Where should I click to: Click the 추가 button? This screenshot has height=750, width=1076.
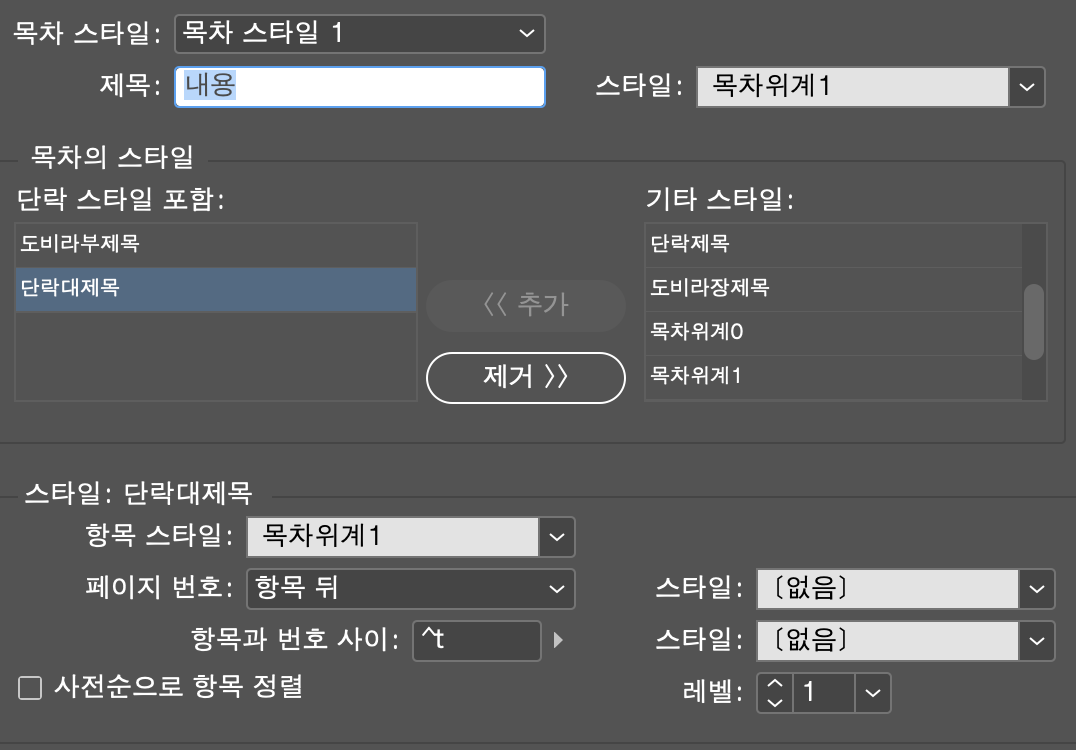(526, 307)
